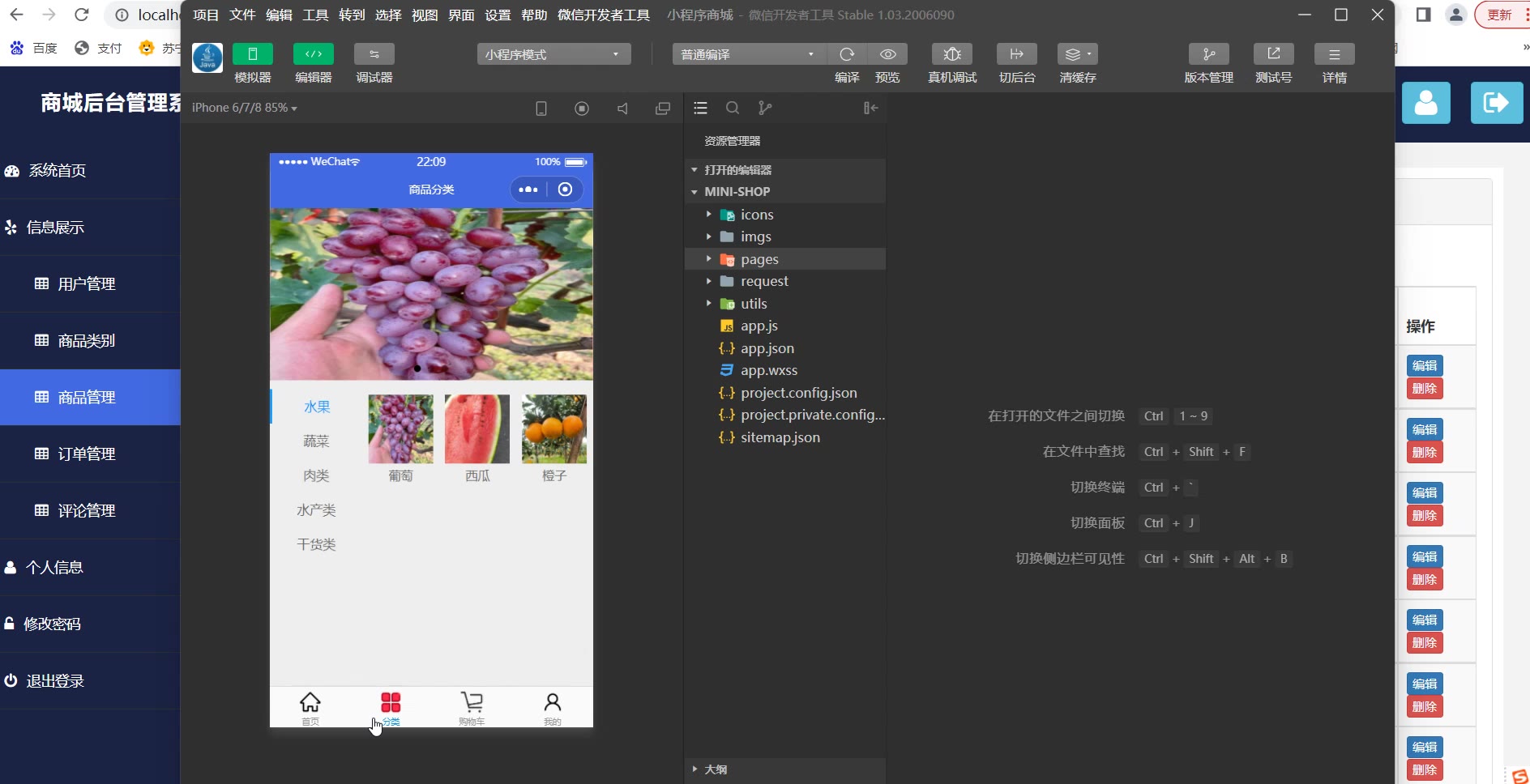The width and height of the screenshot is (1530, 784).
Task: Expand the utils folder
Action: (x=785, y=304)
